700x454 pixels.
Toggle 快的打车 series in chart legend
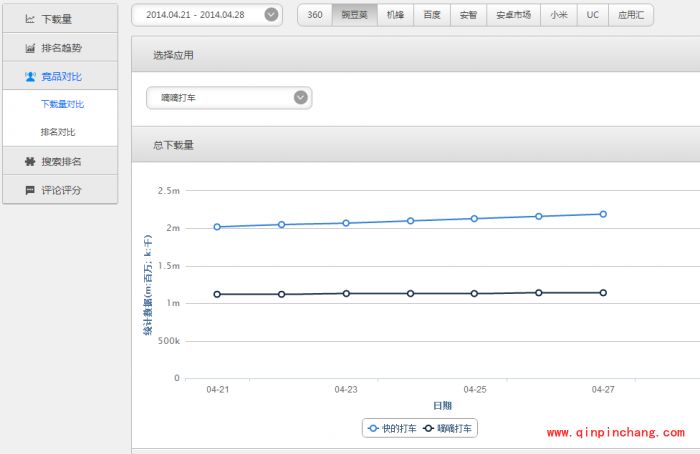point(392,429)
